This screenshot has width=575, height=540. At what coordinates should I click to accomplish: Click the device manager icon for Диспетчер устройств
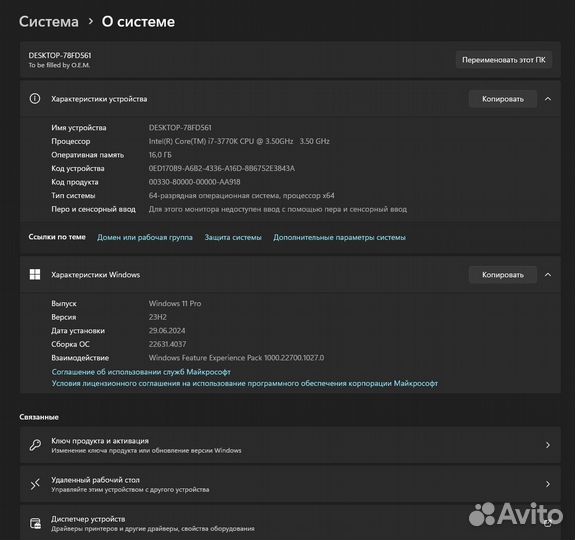tap(35, 523)
